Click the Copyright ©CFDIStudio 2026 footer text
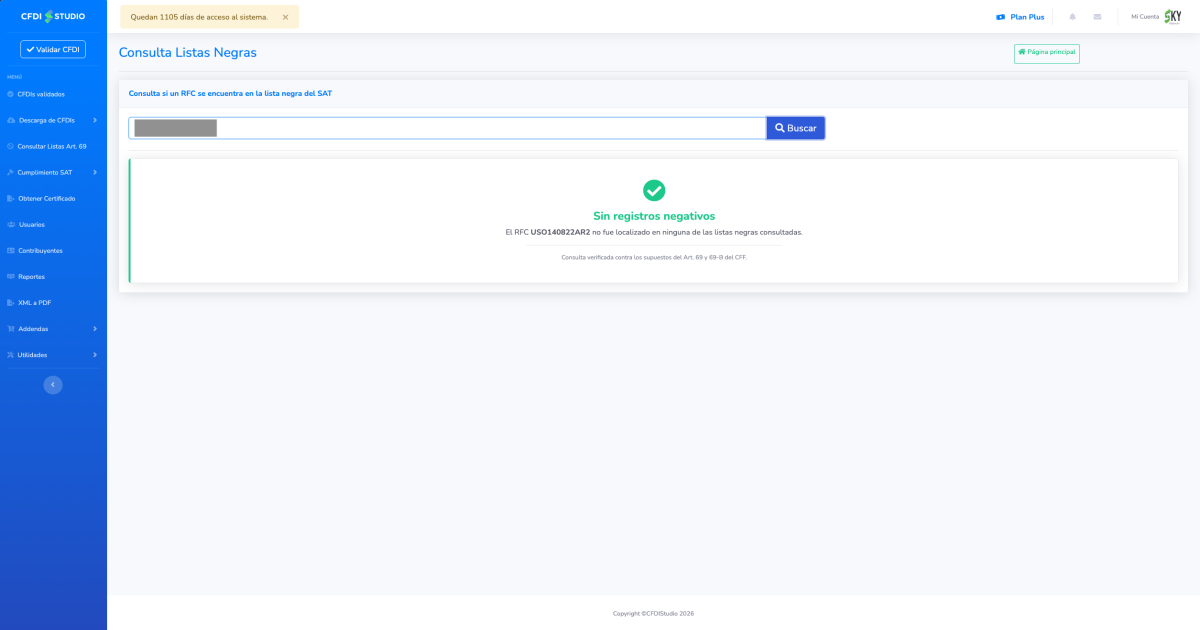Viewport: 1200px width, 630px height. coord(653,613)
